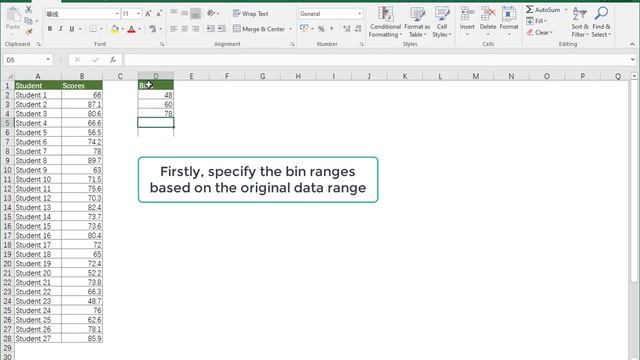Open Font group dialog launcher
This screenshot has width=640, height=360.
click(x=162, y=44)
